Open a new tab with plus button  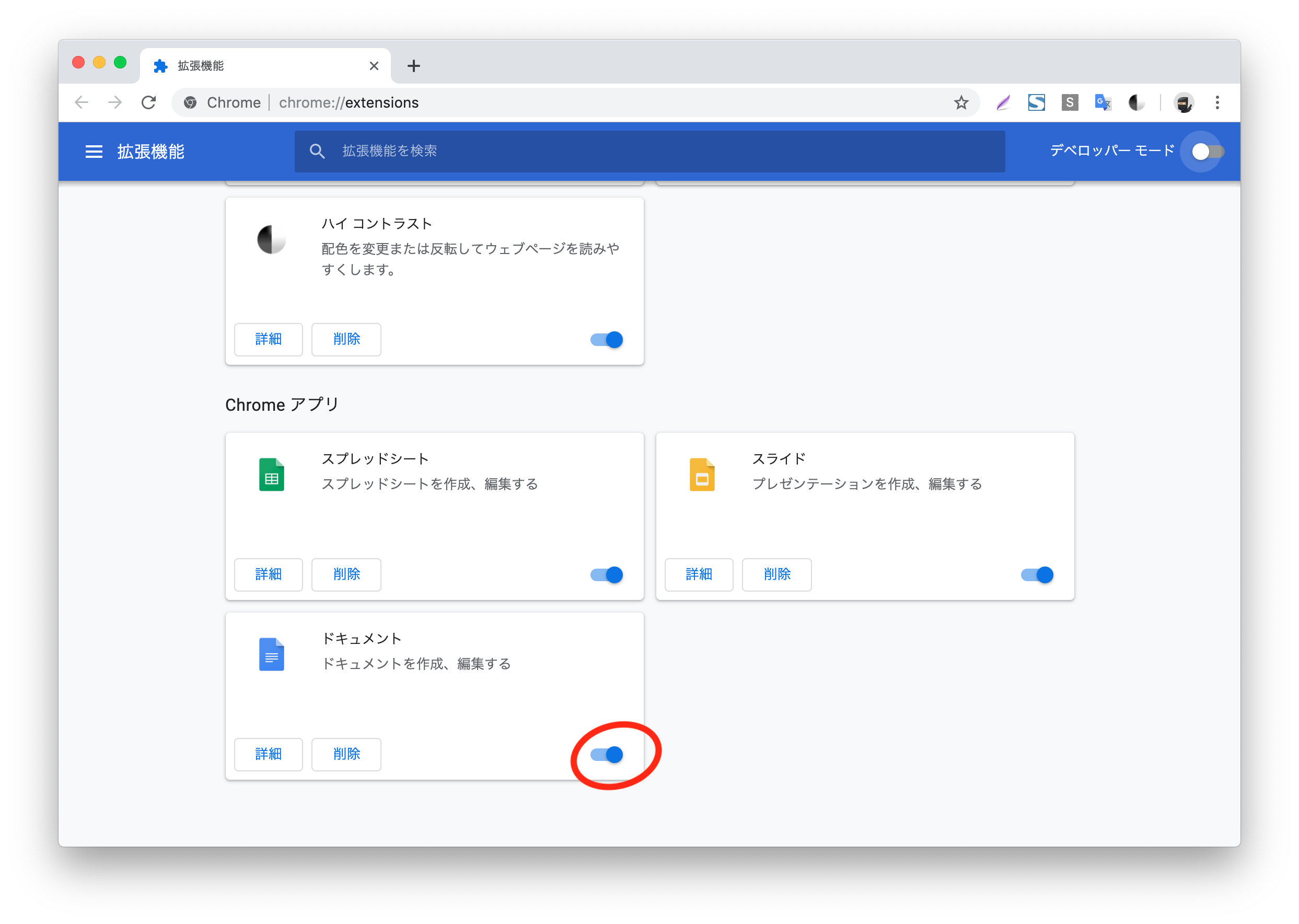pyautogui.click(x=413, y=66)
